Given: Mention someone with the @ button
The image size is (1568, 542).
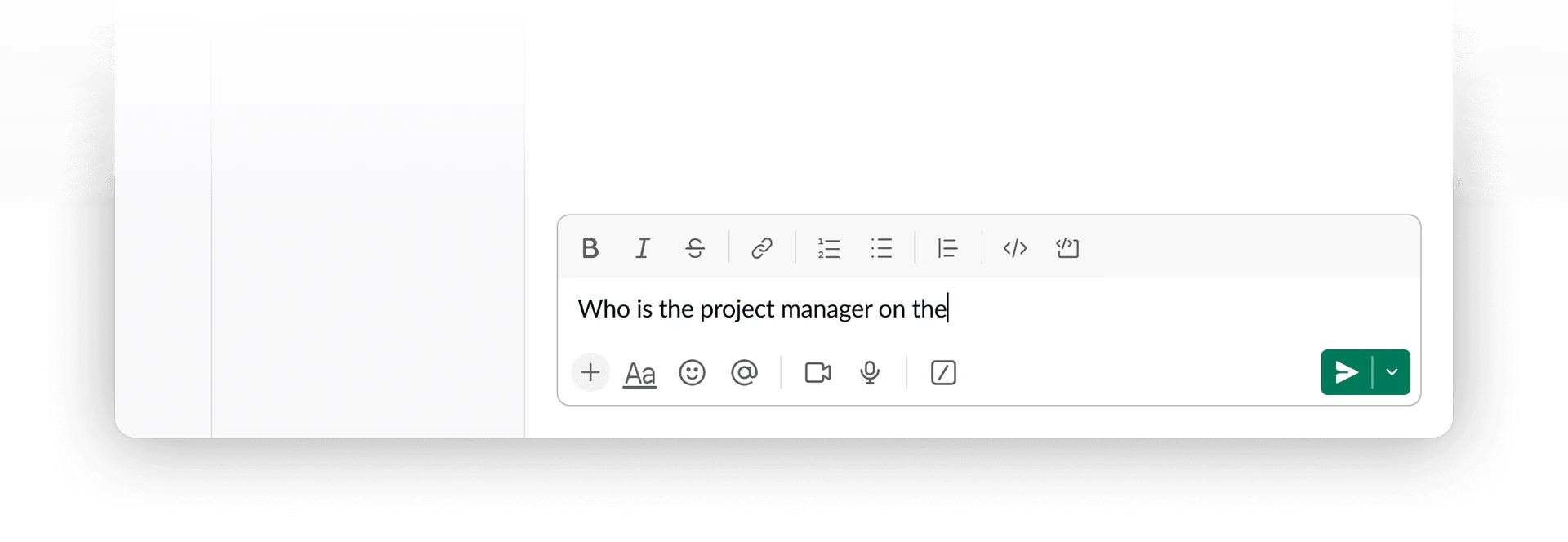Looking at the screenshot, I should coord(744,373).
